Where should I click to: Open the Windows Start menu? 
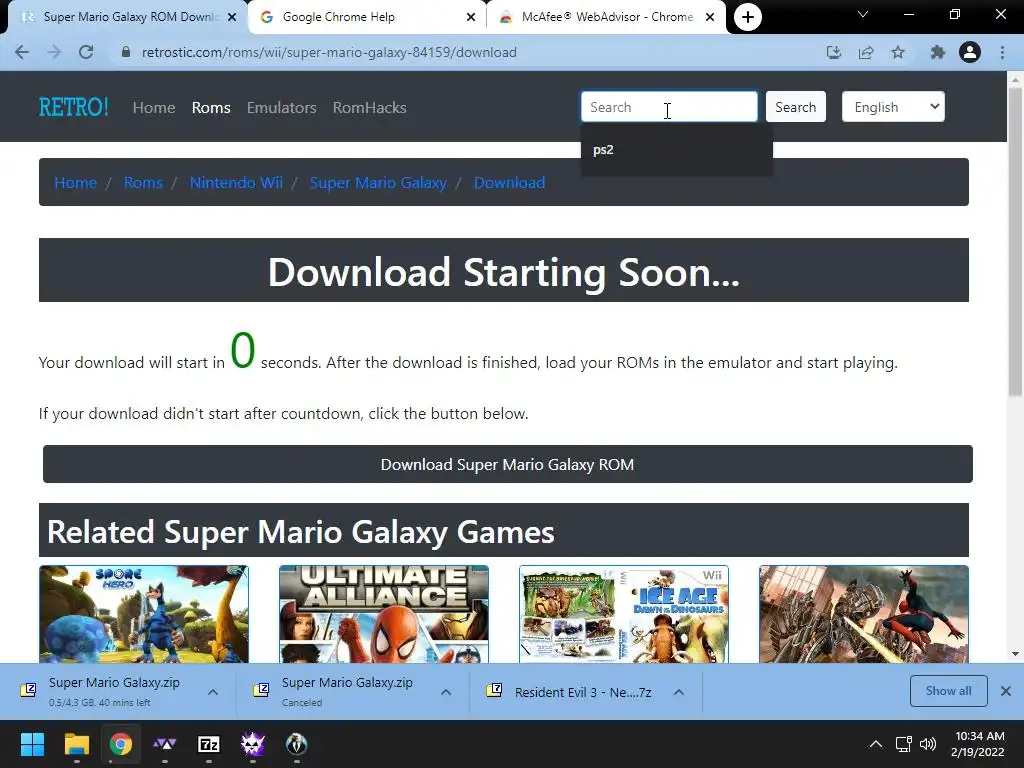(x=32, y=744)
